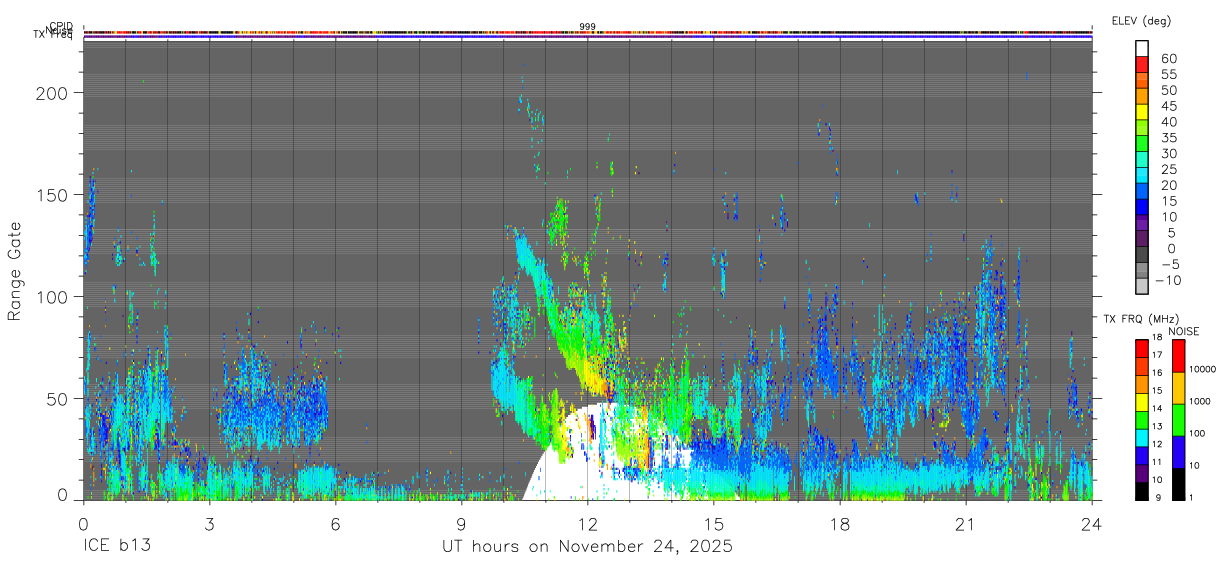Click TX FRQ colorbar label '14'
The width and height of the screenshot is (1228, 567).
point(1158,408)
